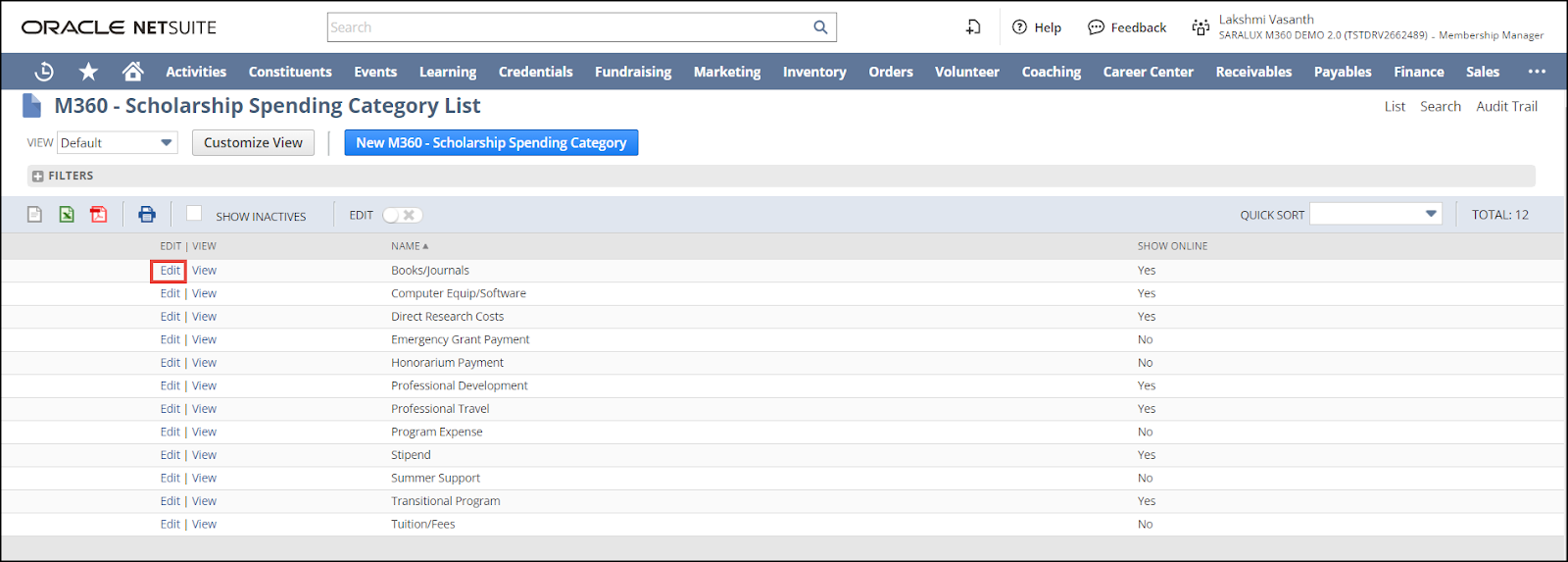1568x562 pixels.
Task: Enable the Show Inactives checkbox
Action: tap(194, 214)
